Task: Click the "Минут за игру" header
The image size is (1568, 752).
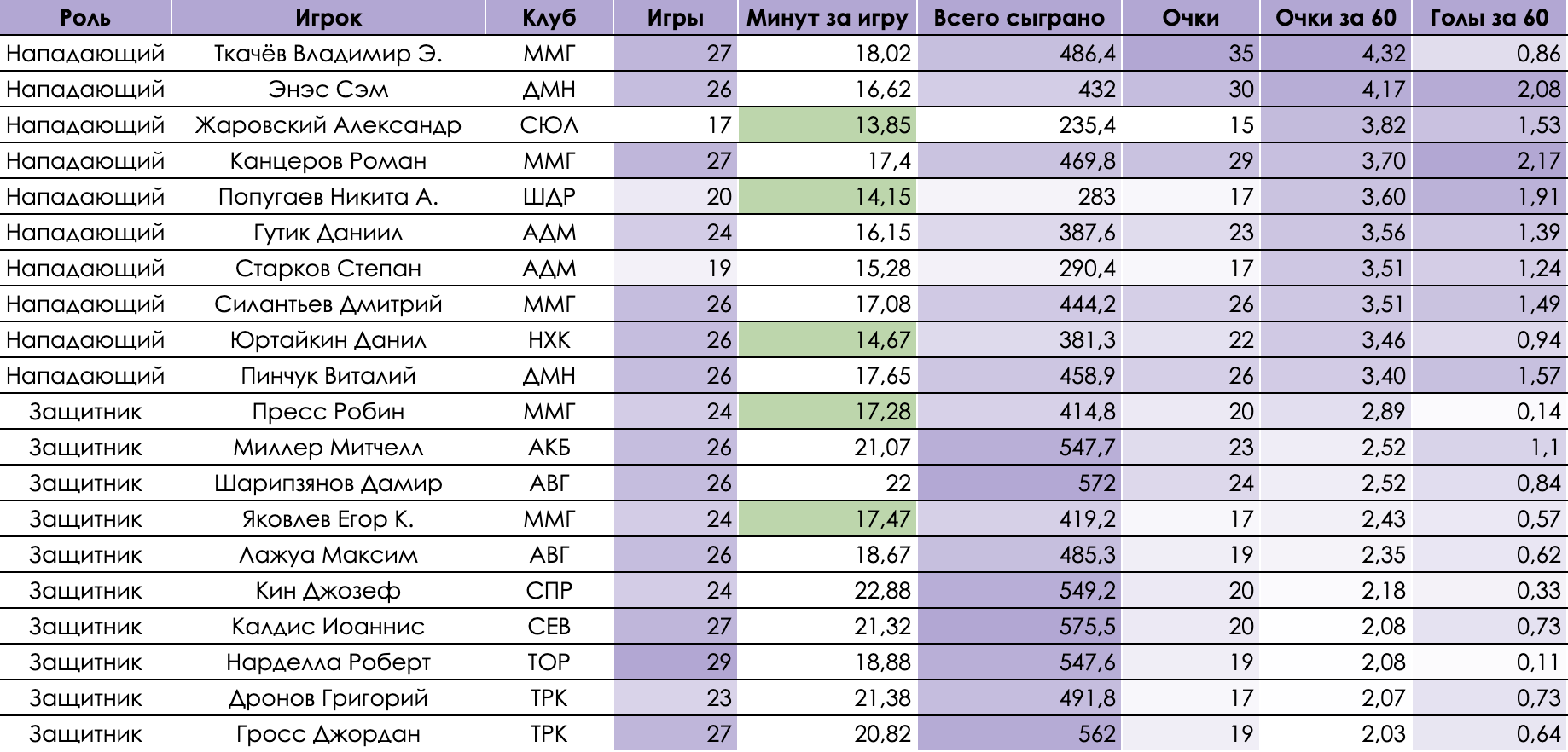Action: tap(827, 18)
